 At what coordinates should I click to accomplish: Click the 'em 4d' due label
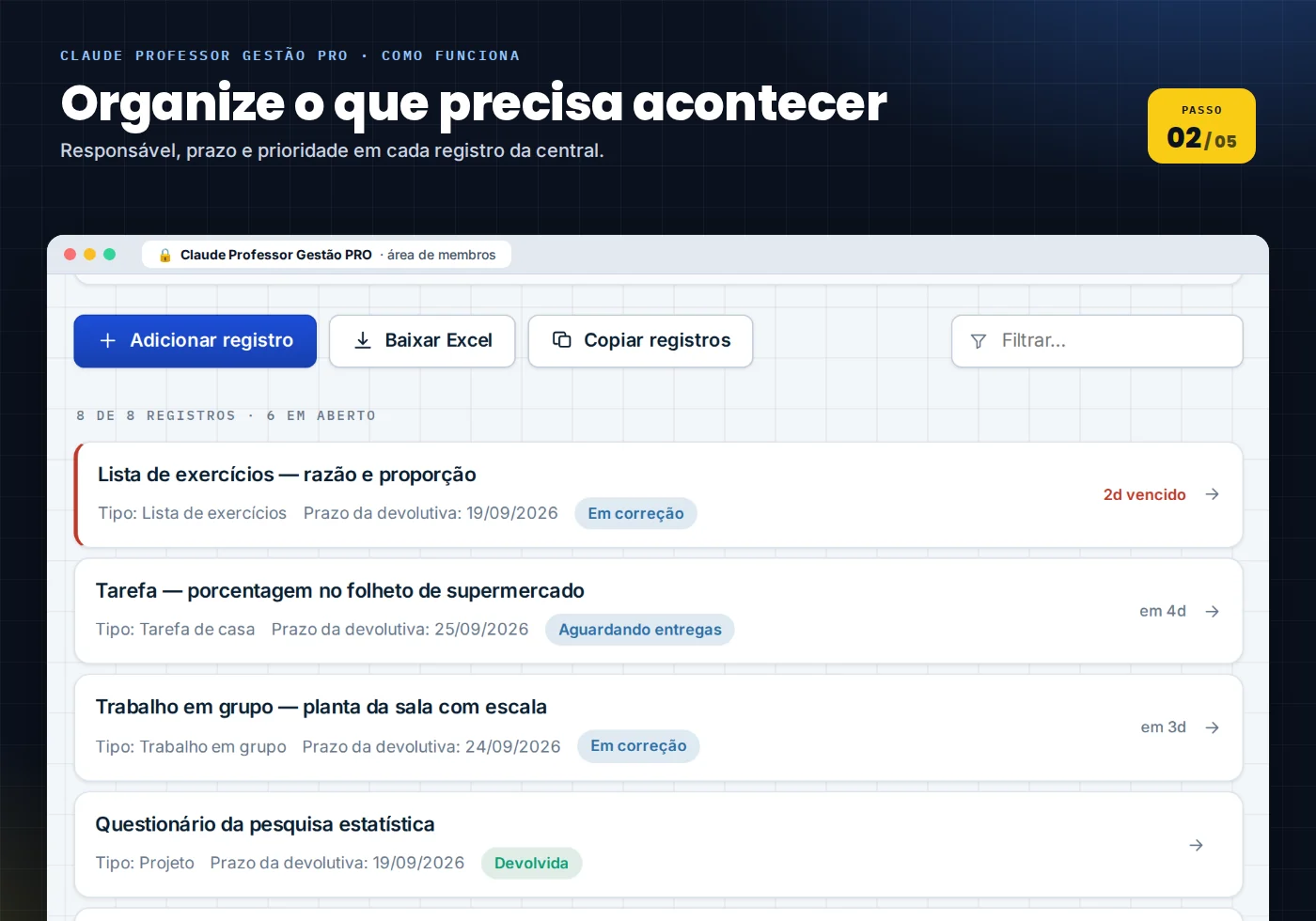[x=1163, y=611]
